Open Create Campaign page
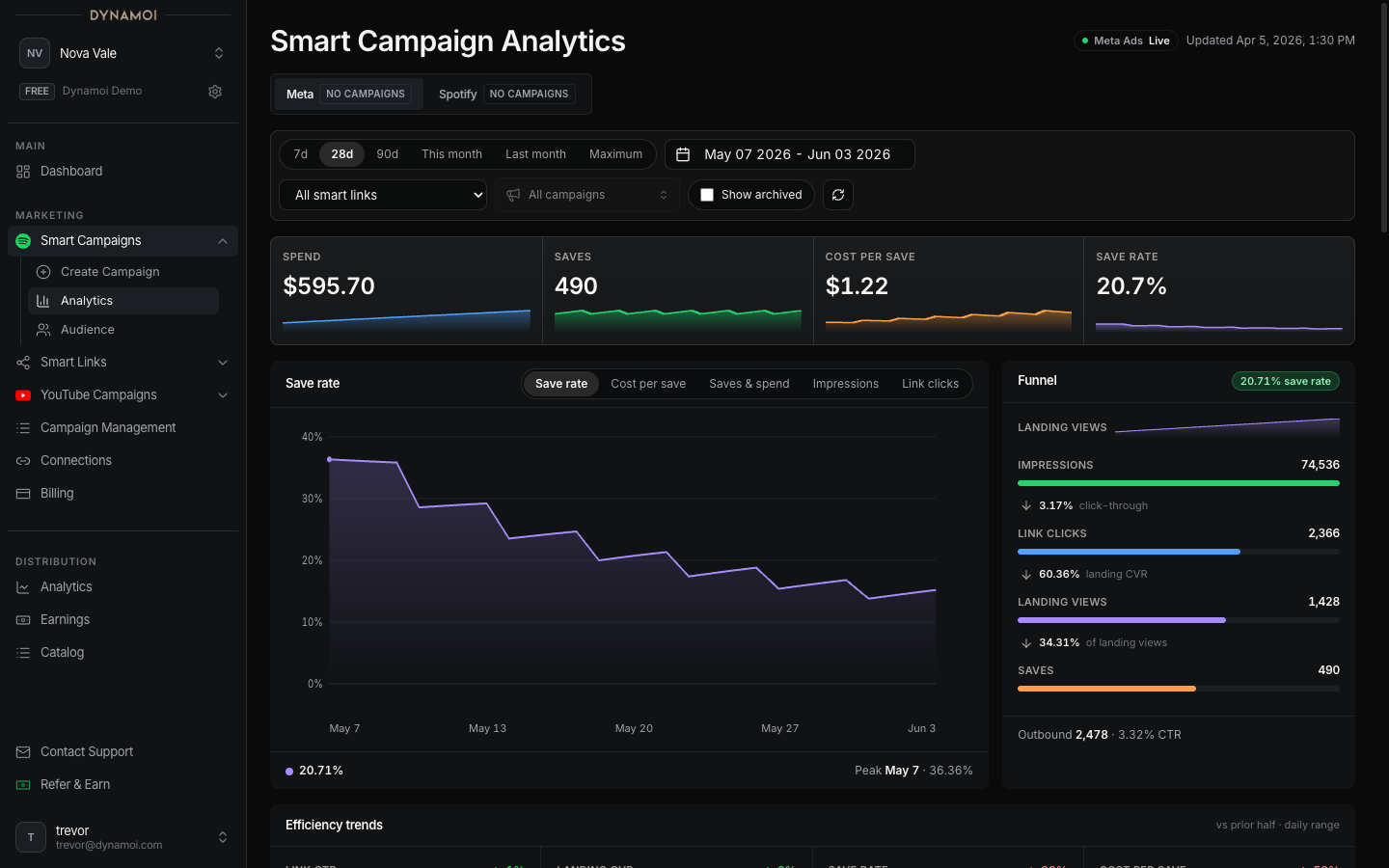The image size is (1389, 868). click(x=123, y=272)
